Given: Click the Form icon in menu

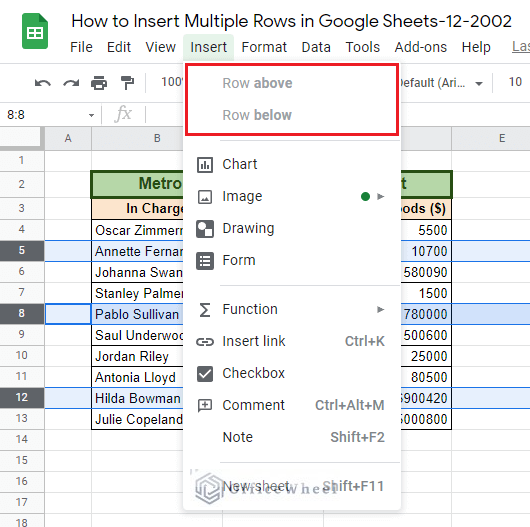Looking at the screenshot, I should point(205,261).
